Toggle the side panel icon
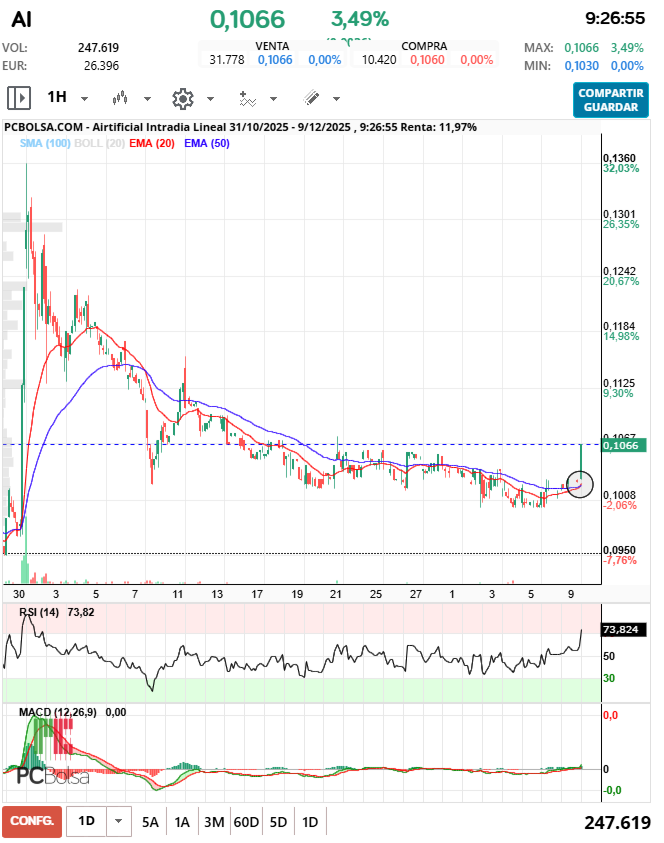 19,98
